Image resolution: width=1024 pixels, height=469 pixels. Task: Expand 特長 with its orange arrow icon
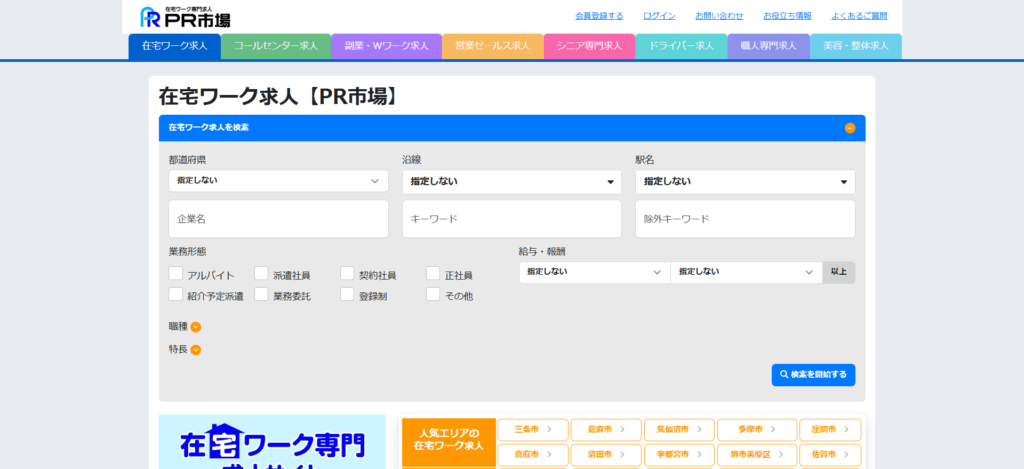[x=196, y=350]
